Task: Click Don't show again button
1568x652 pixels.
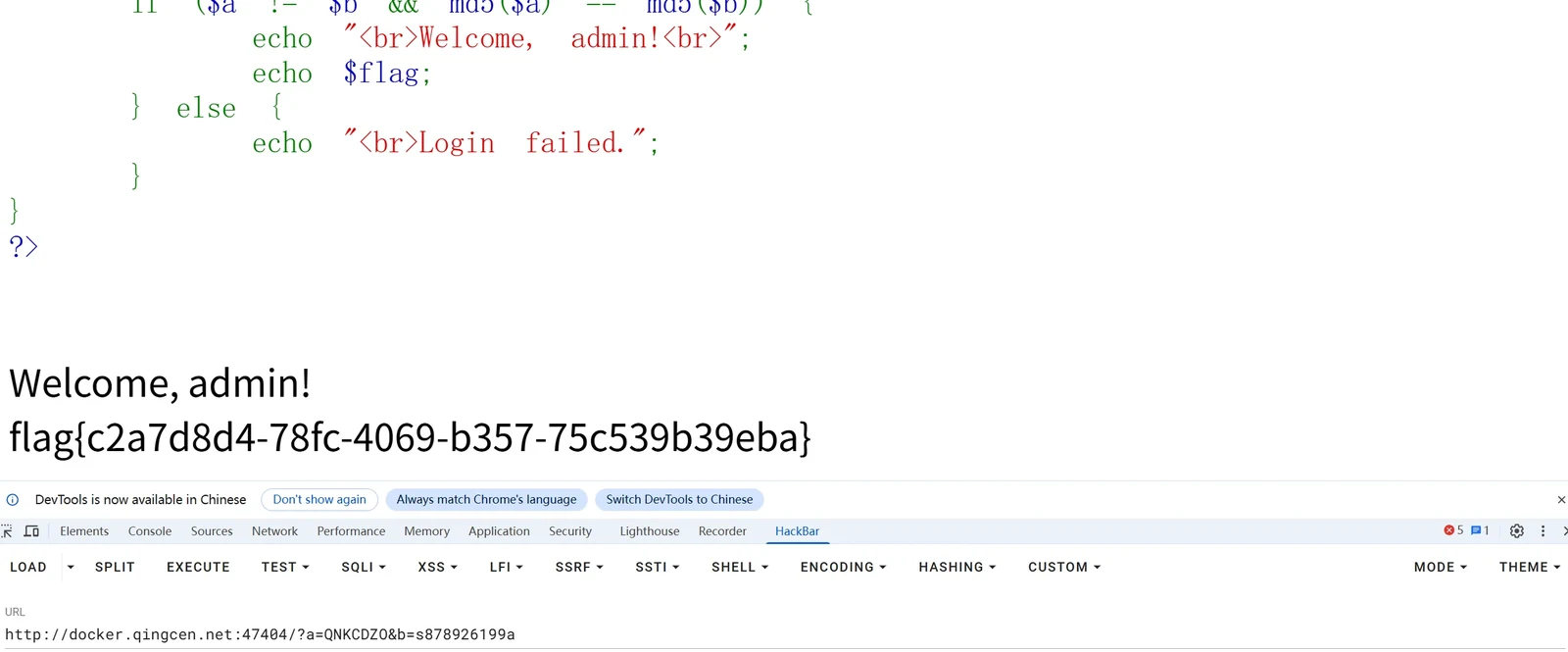Action: click(319, 500)
